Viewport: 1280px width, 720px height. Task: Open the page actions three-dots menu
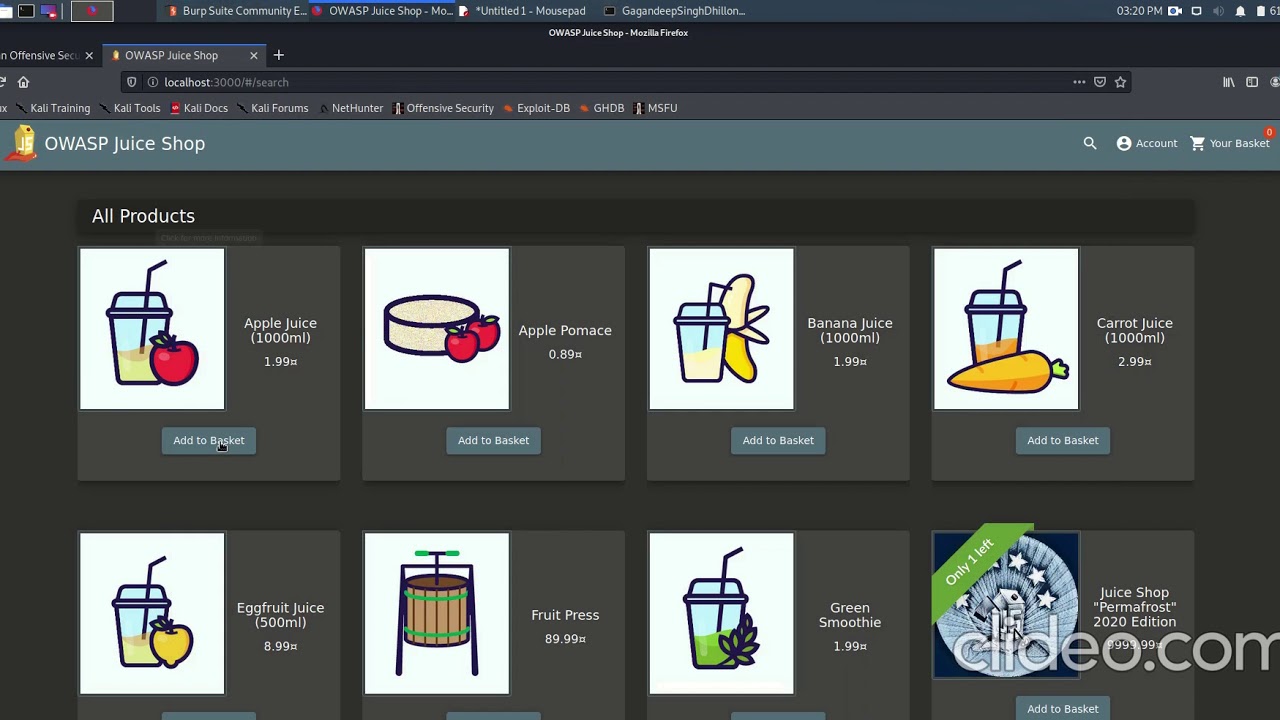pos(1079,82)
